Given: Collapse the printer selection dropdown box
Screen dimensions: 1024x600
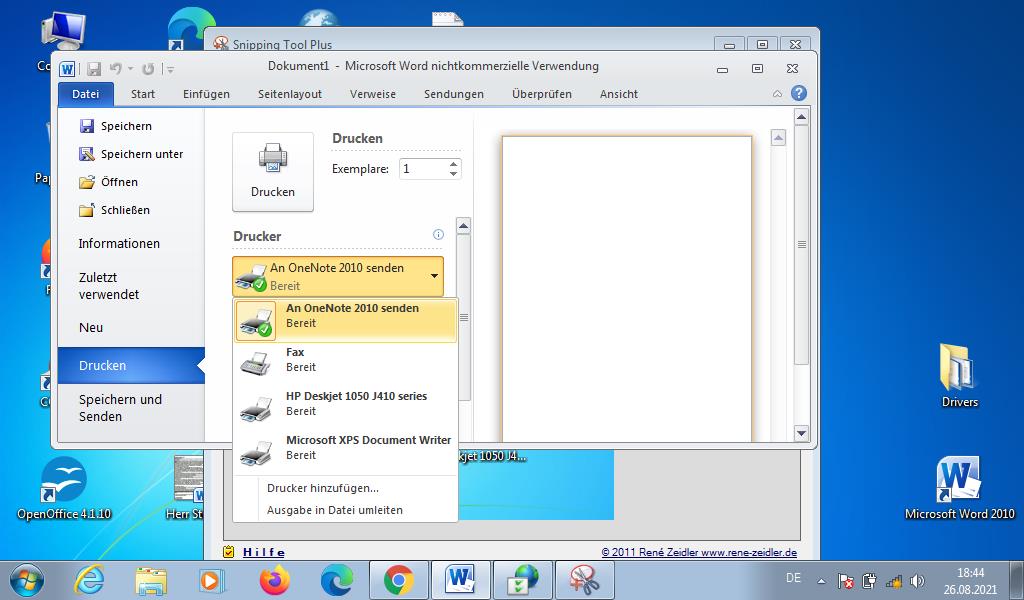Looking at the screenshot, I should click(x=338, y=277).
